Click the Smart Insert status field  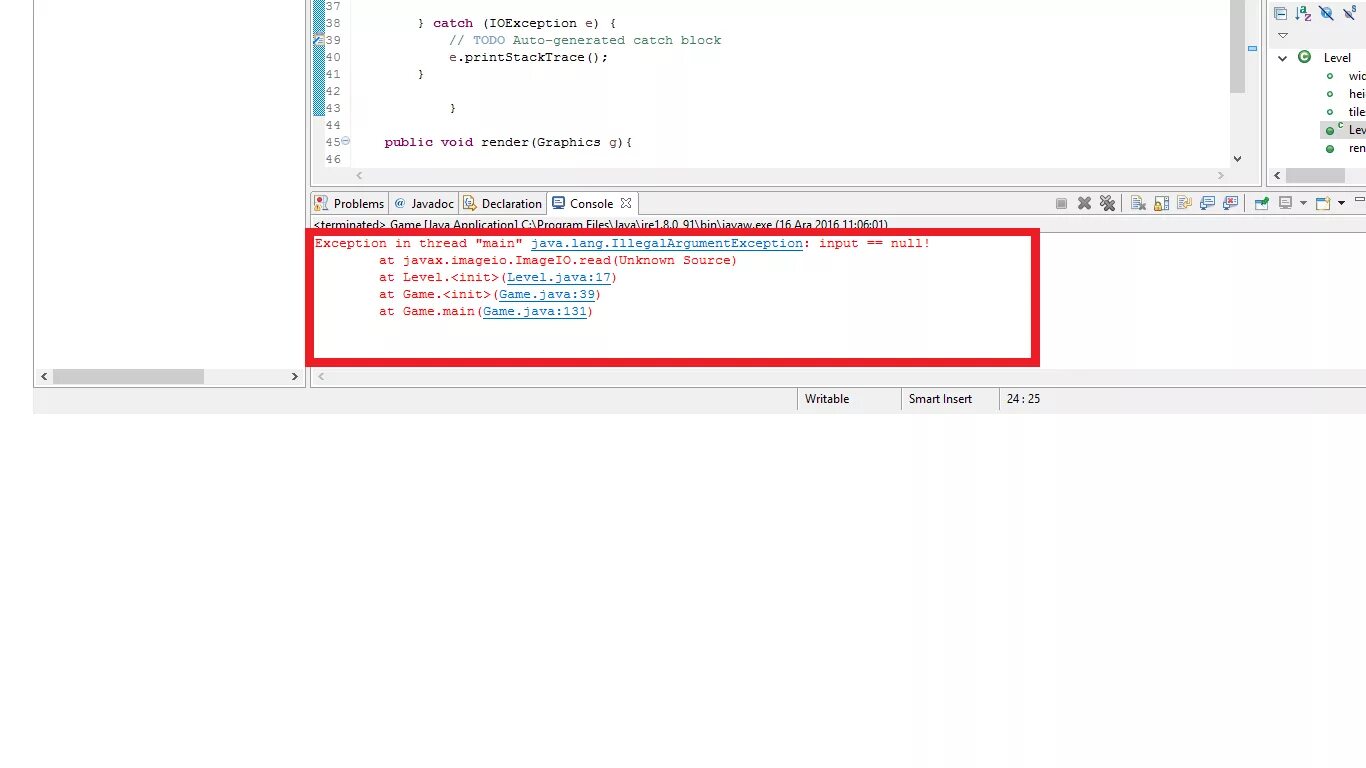pyautogui.click(x=940, y=399)
